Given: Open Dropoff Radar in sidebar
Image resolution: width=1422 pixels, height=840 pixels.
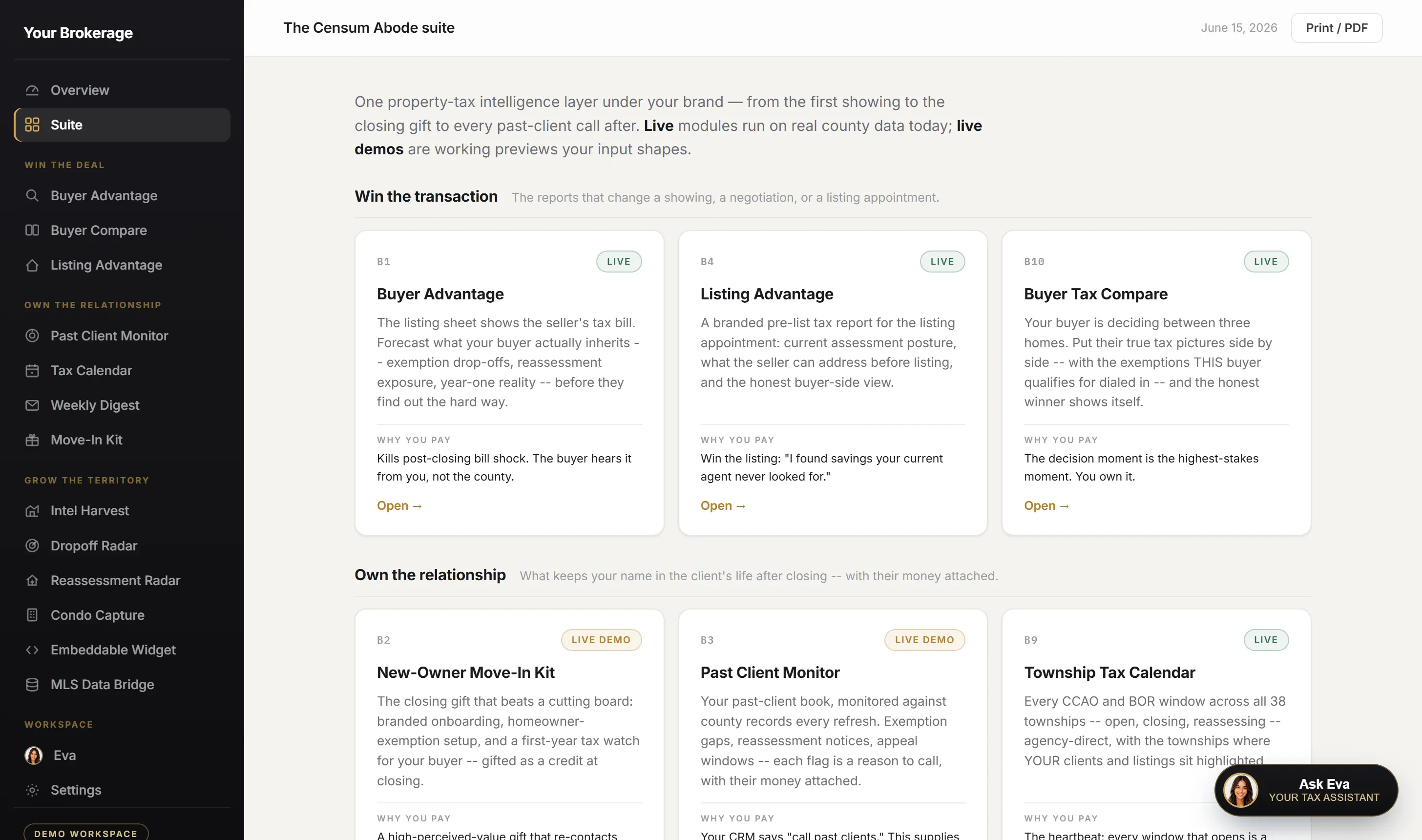Looking at the screenshot, I should [x=122, y=546].
